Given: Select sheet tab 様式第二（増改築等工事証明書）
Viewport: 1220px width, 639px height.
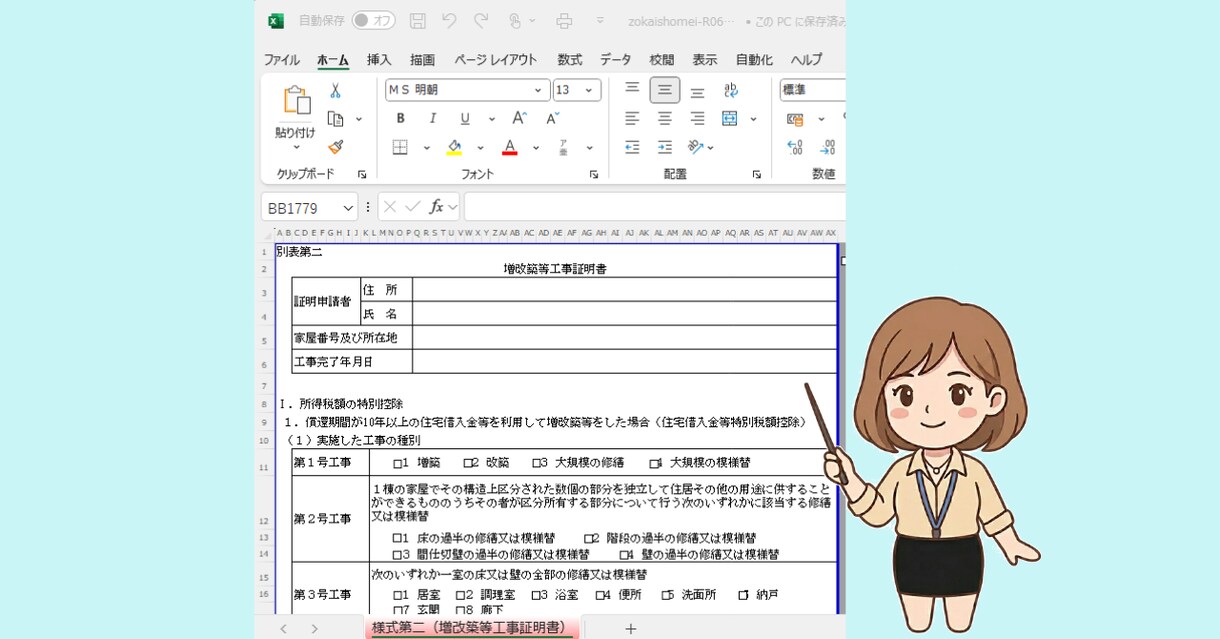Looking at the screenshot, I should tap(471, 628).
